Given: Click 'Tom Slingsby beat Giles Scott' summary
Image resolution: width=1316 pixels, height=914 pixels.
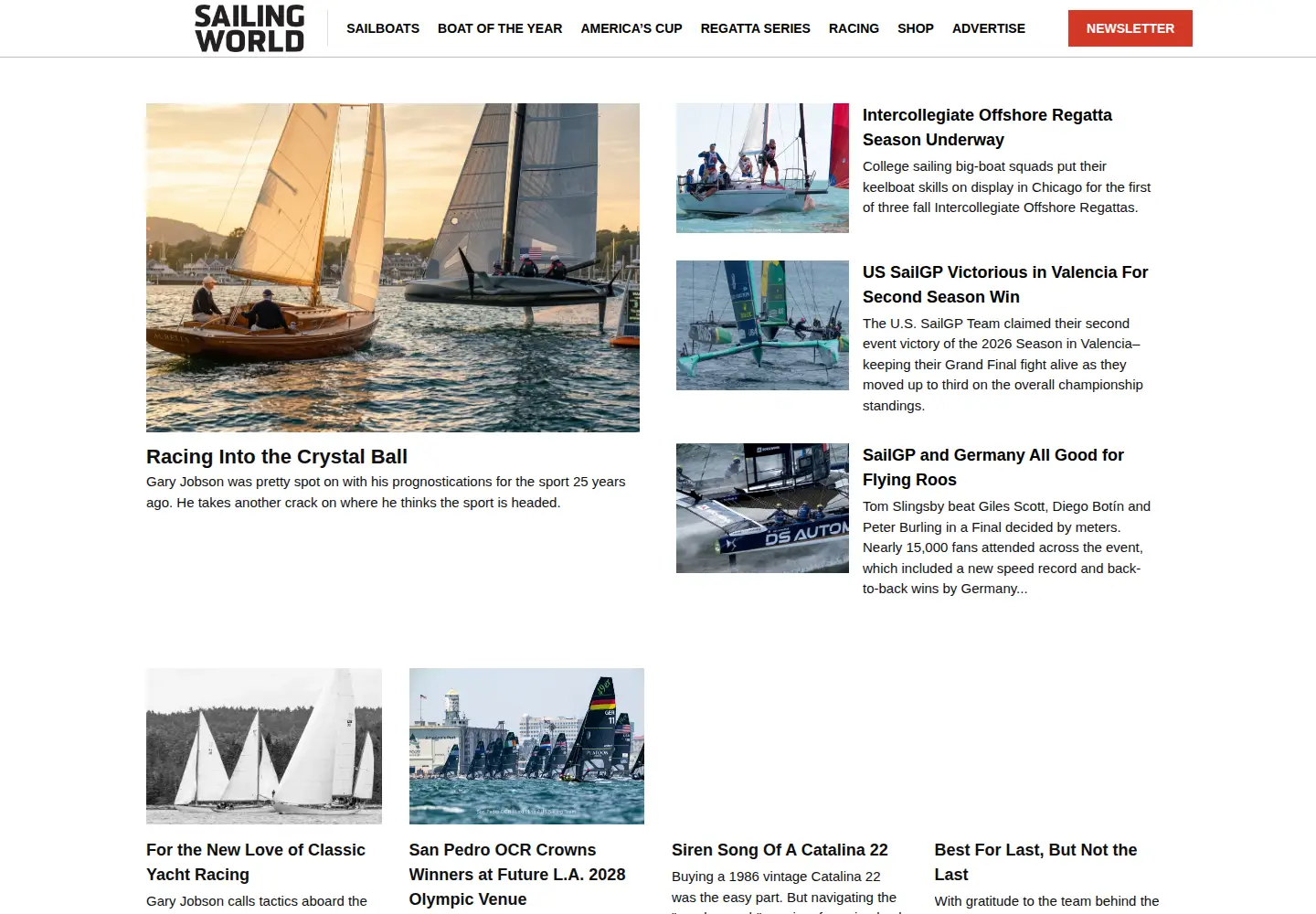Looking at the screenshot, I should (1006, 547).
